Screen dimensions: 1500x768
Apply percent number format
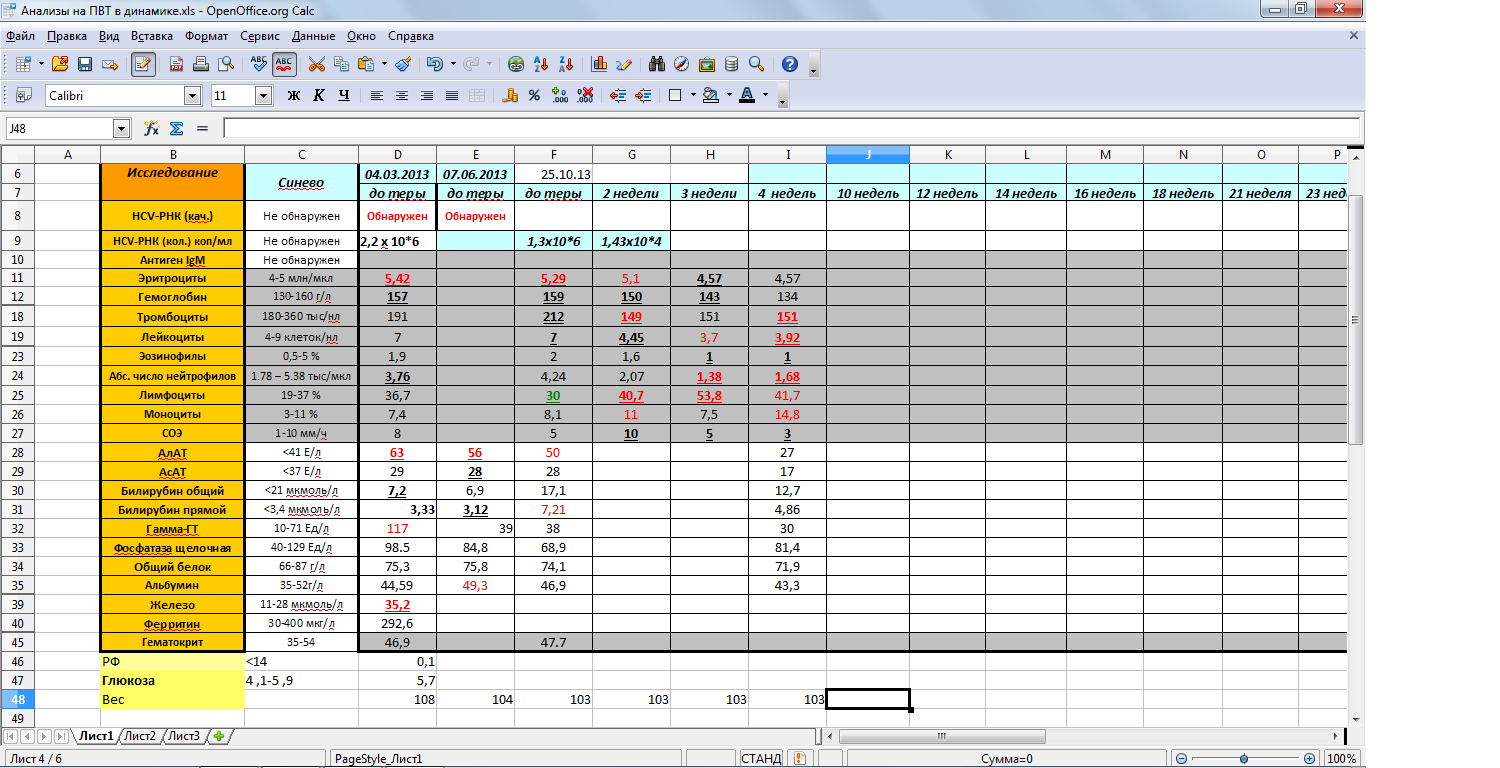coord(534,96)
